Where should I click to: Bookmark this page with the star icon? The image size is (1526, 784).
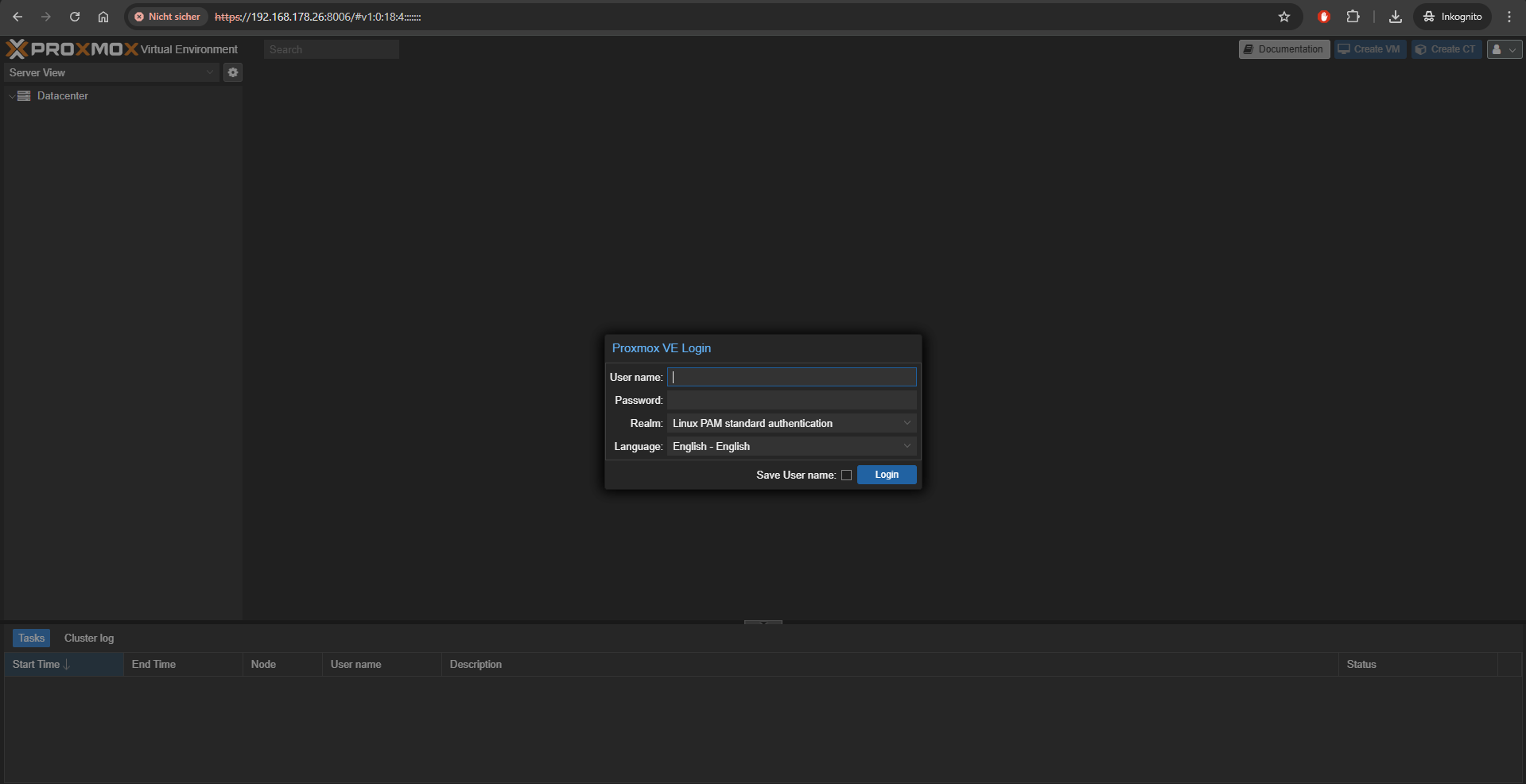pyautogui.click(x=1284, y=17)
